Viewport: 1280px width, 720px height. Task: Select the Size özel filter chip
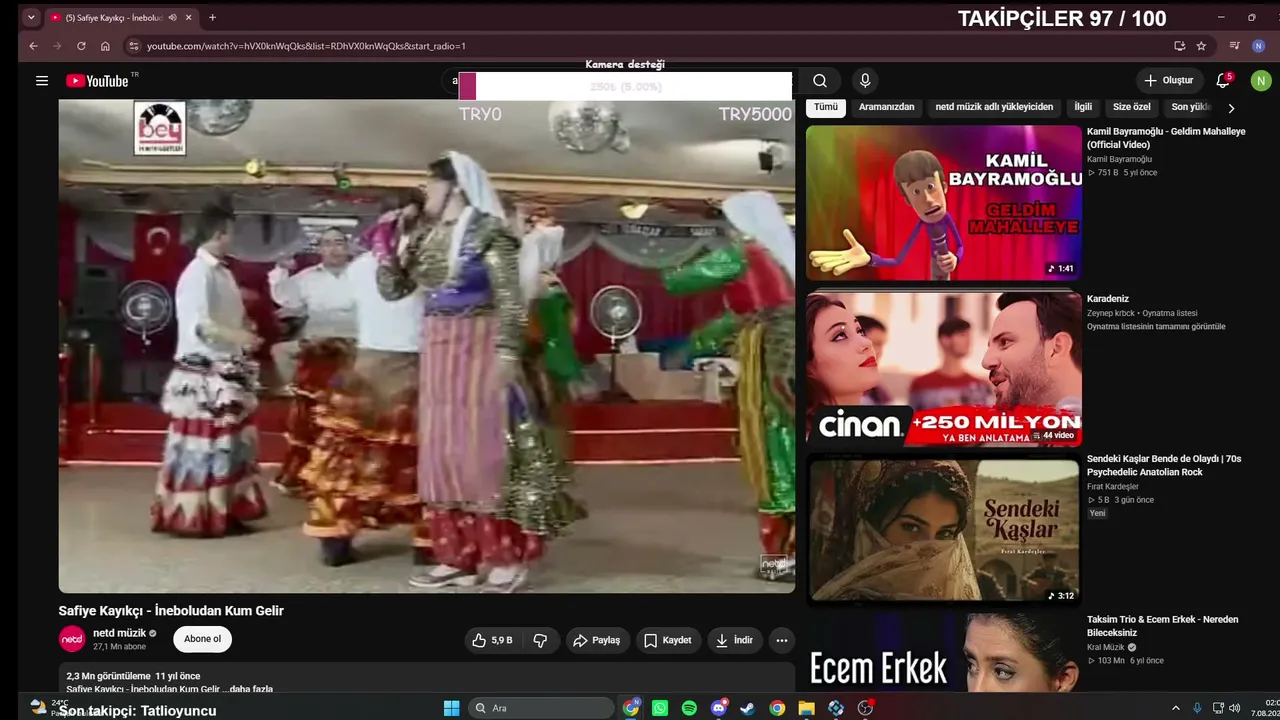[1132, 107]
